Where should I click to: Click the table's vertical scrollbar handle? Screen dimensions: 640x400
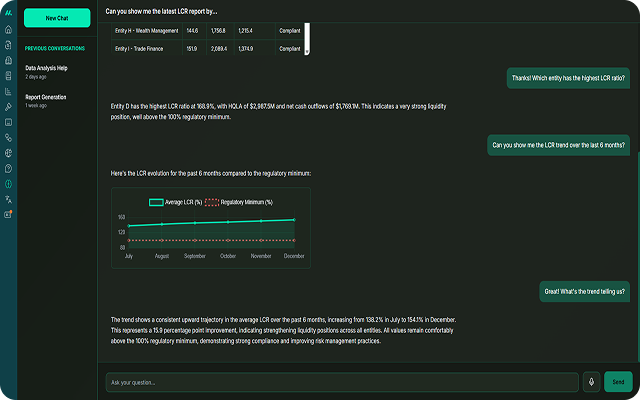(306, 40)
